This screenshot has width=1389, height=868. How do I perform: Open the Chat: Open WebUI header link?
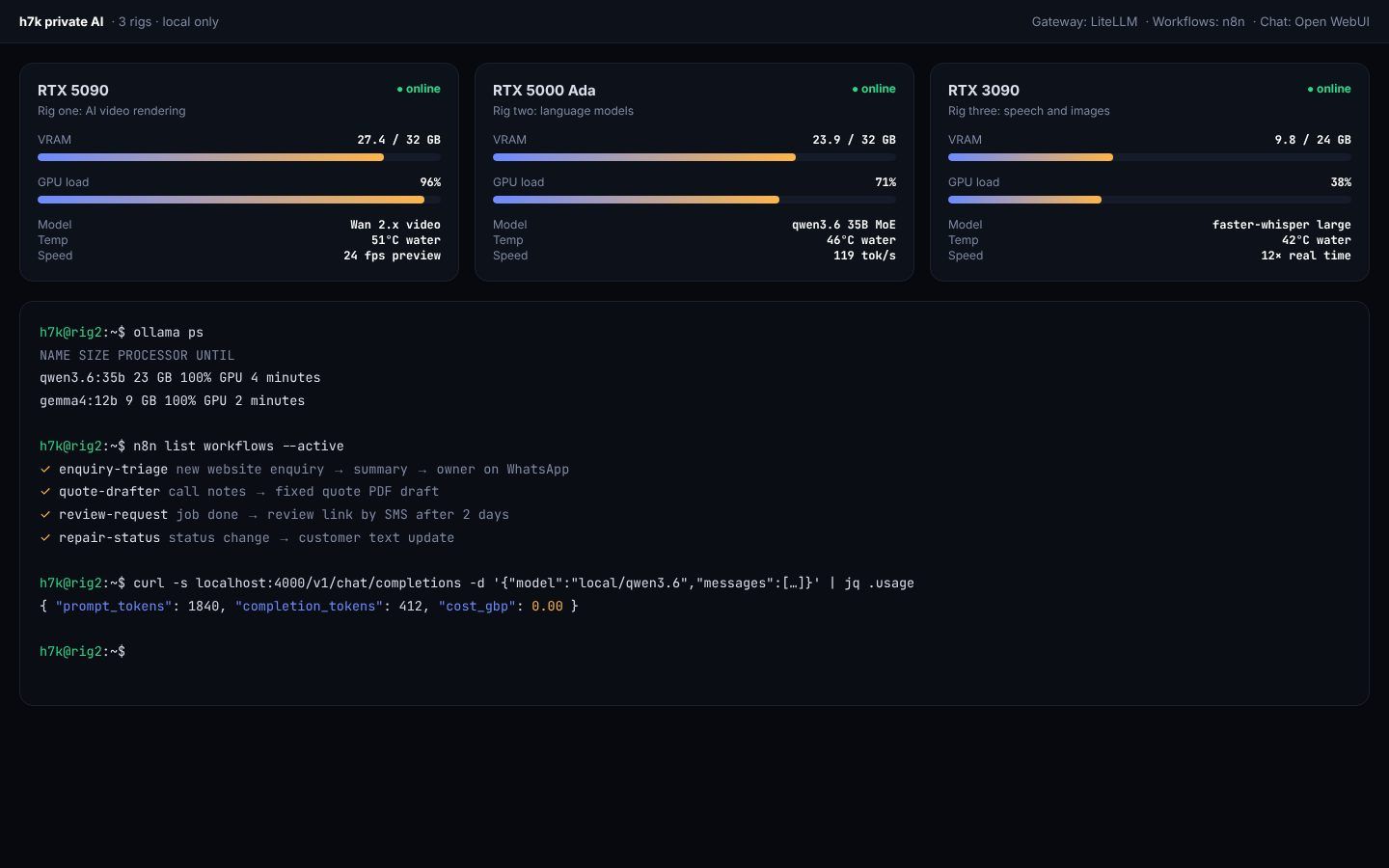[x=1314, y=21]
